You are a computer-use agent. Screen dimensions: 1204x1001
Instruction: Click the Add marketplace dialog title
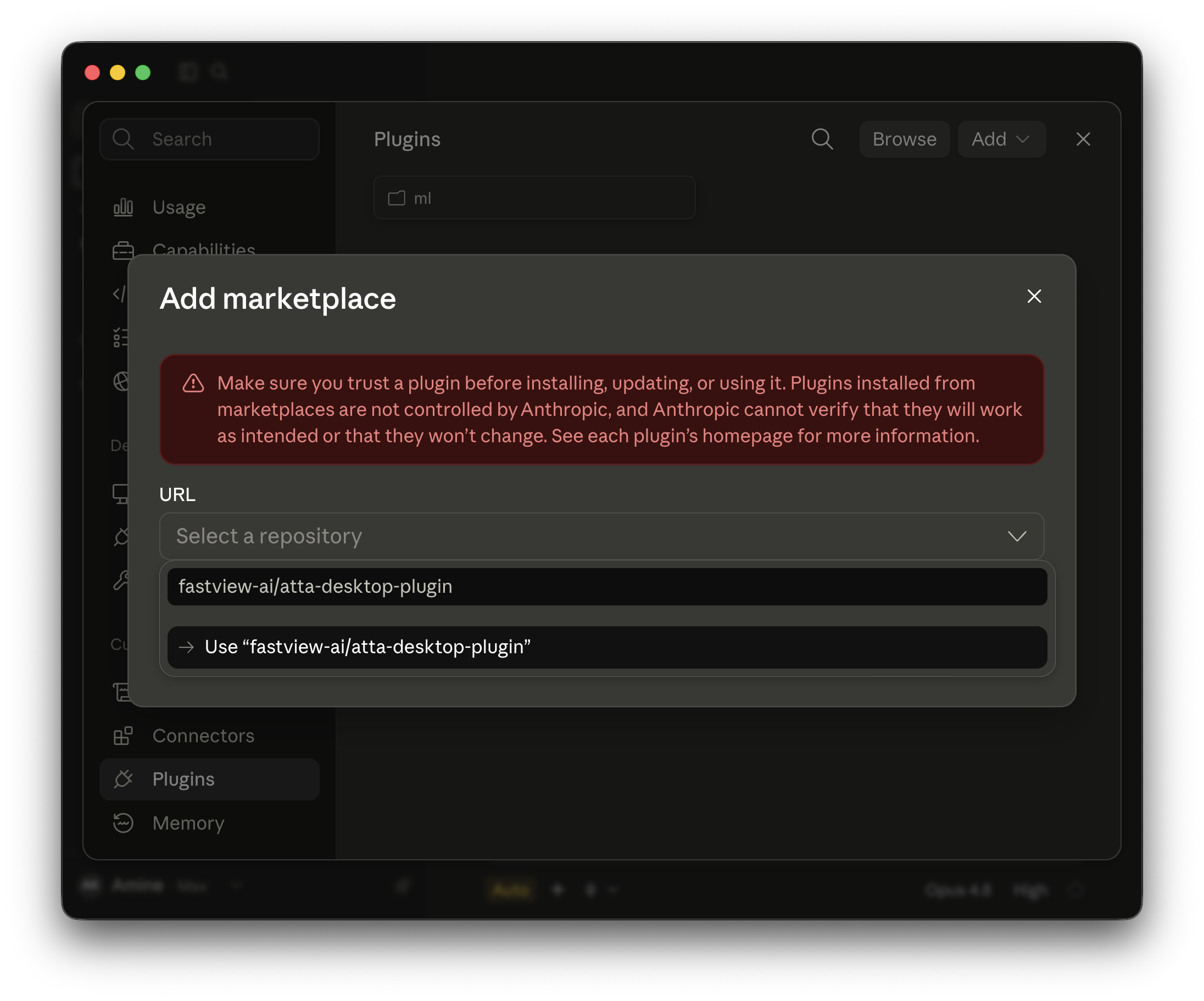[x=277, y=298]
